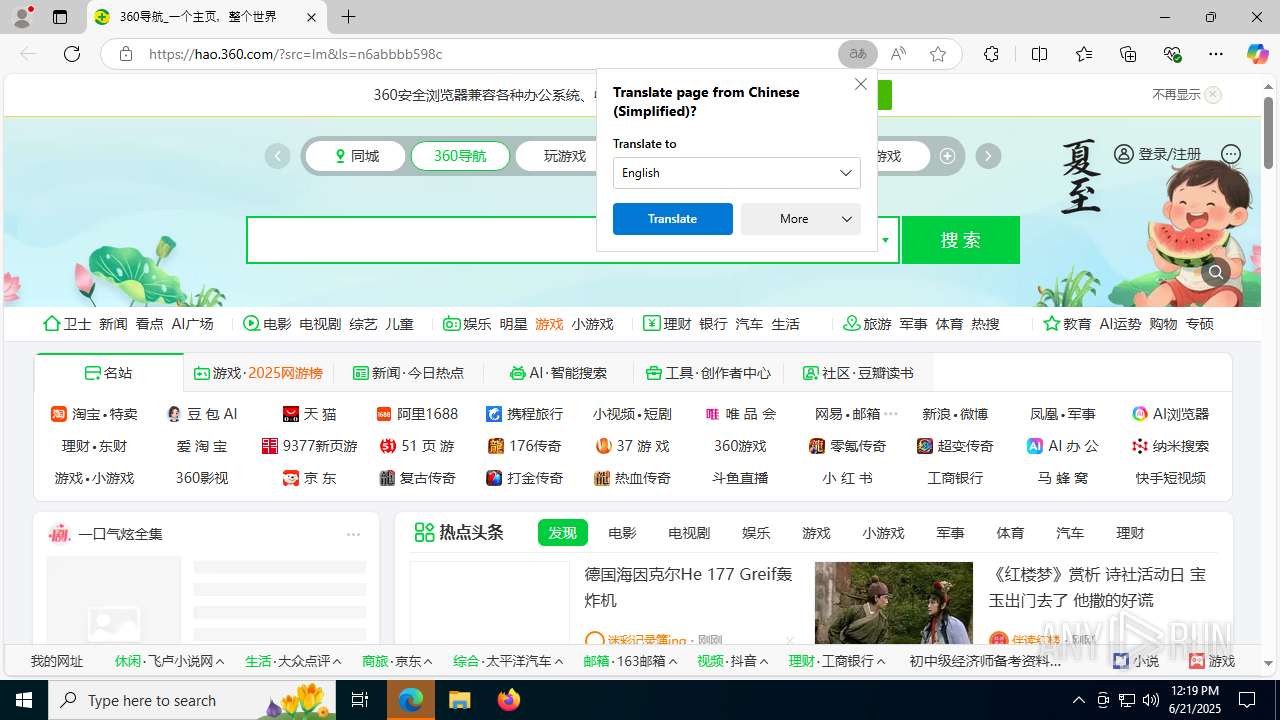The width and height of the screenshot is (1280, 720).
Task: Open search engine dropdown arrow
Action: pos(885,240)
